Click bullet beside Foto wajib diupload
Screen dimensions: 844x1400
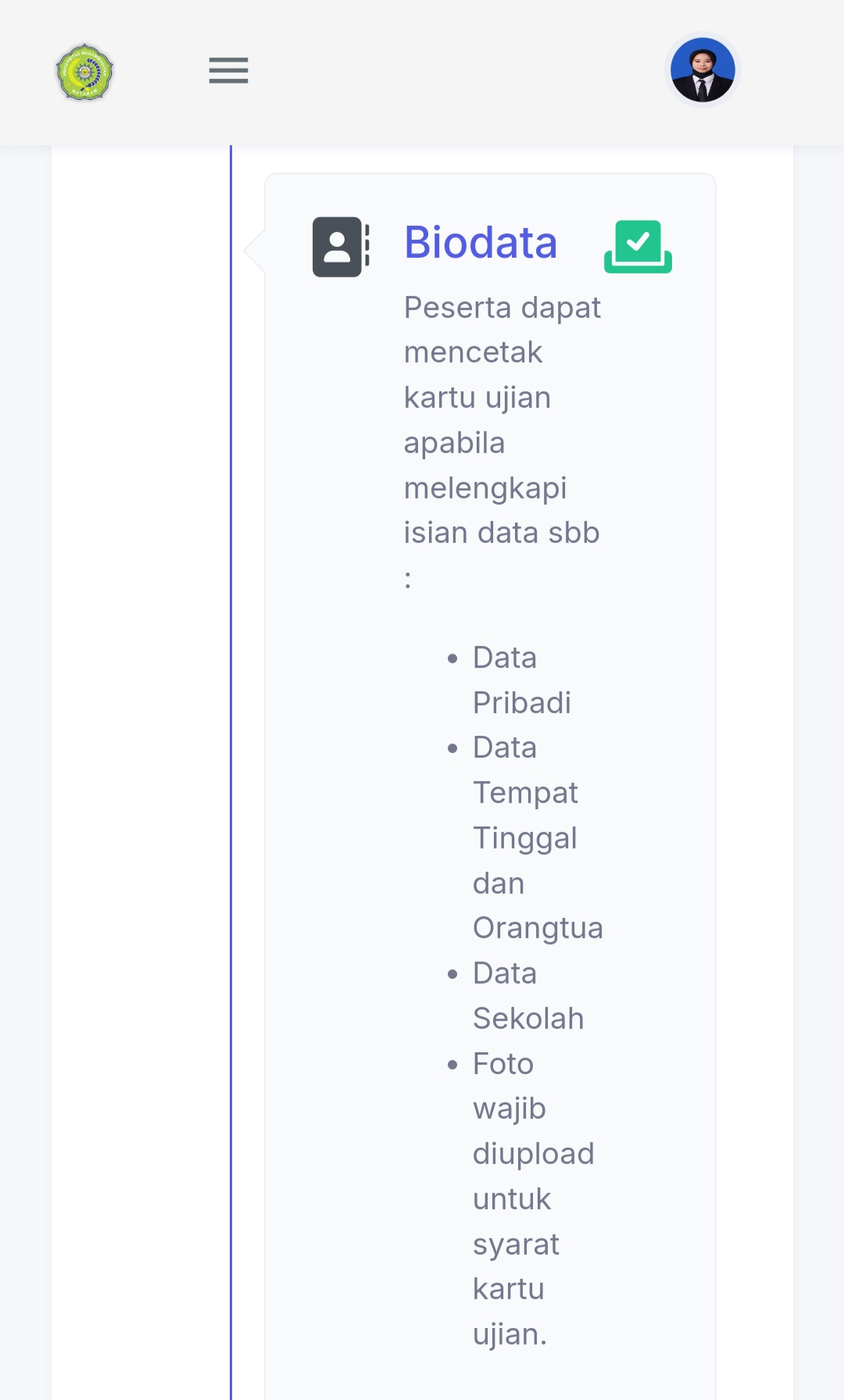click(x=452, y=1065)
